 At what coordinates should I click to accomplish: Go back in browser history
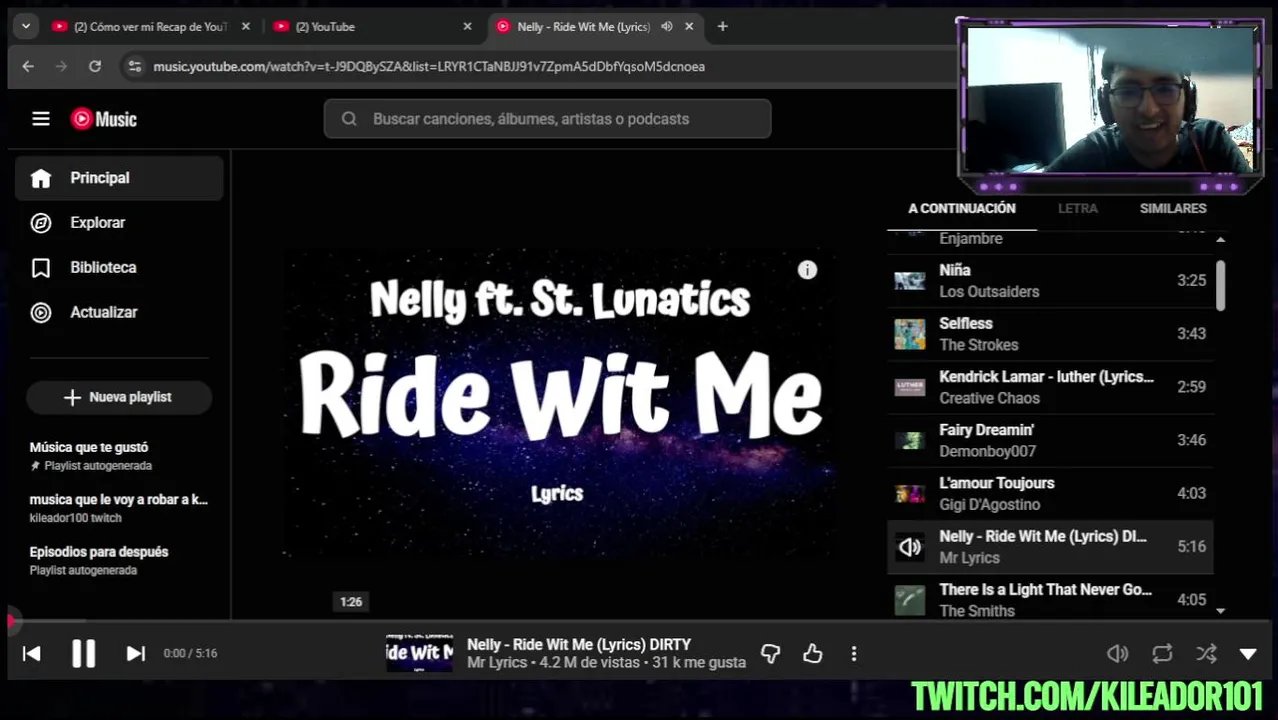coord(28,66)
